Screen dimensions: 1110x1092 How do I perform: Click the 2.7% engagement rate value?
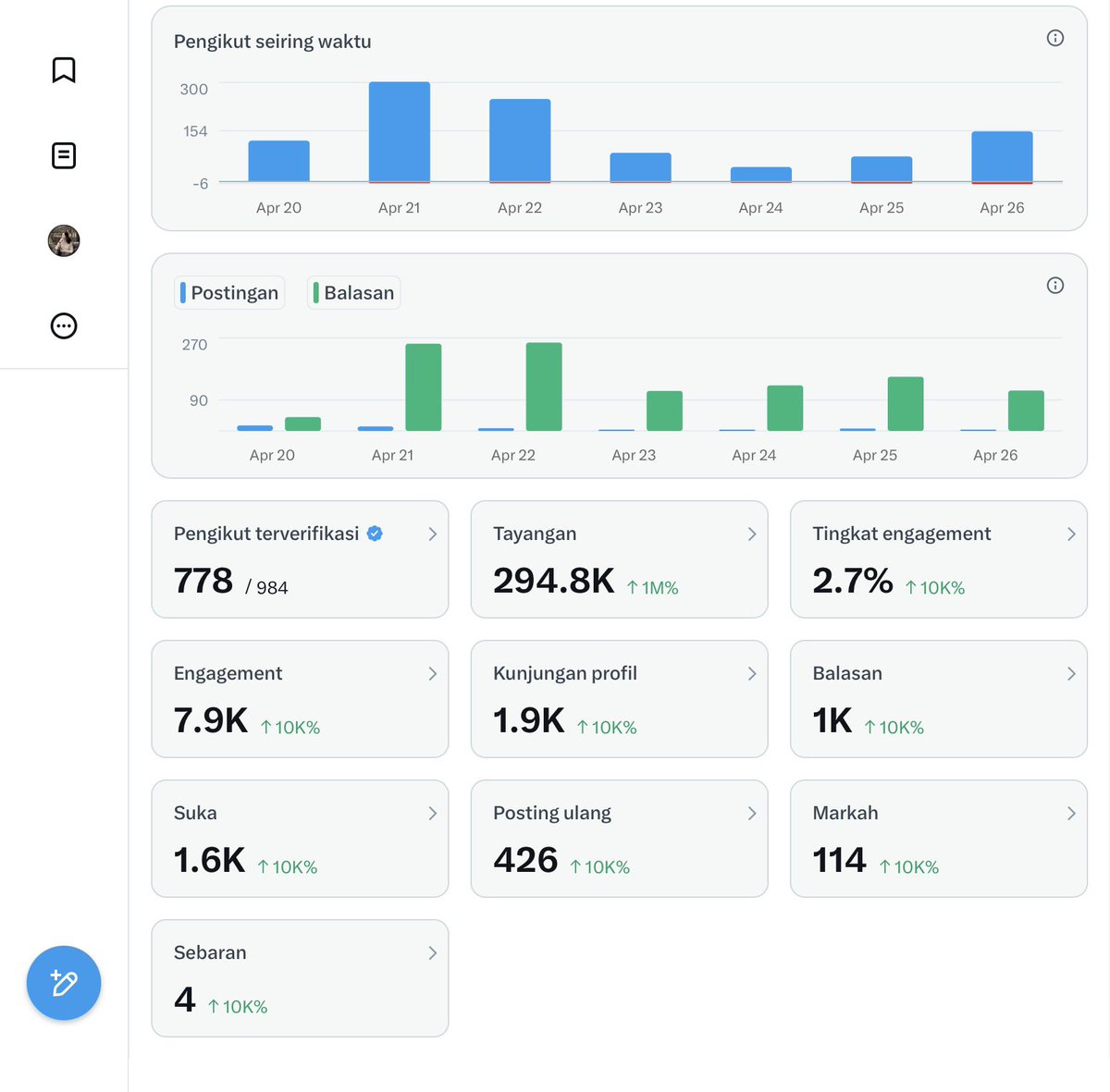click(x=853, y=581)
